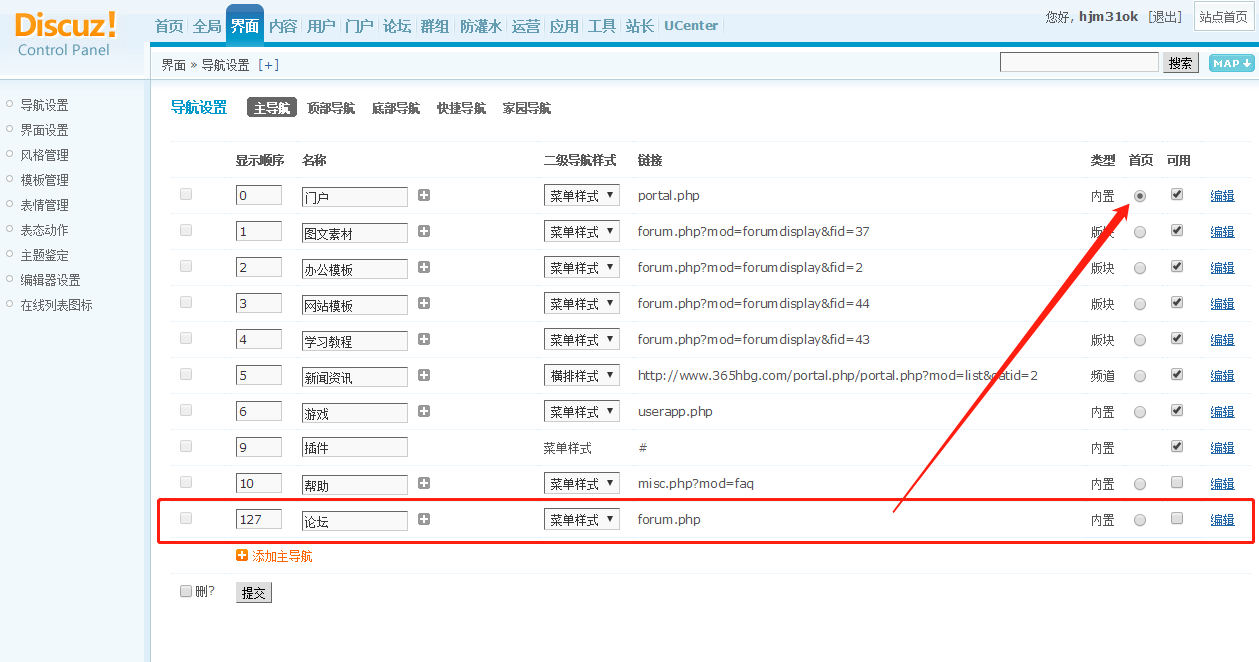The height and width of the screenshot is (662, 1259).
Task: Switch to 顶部导航 tab
Action: coord(331,108)
